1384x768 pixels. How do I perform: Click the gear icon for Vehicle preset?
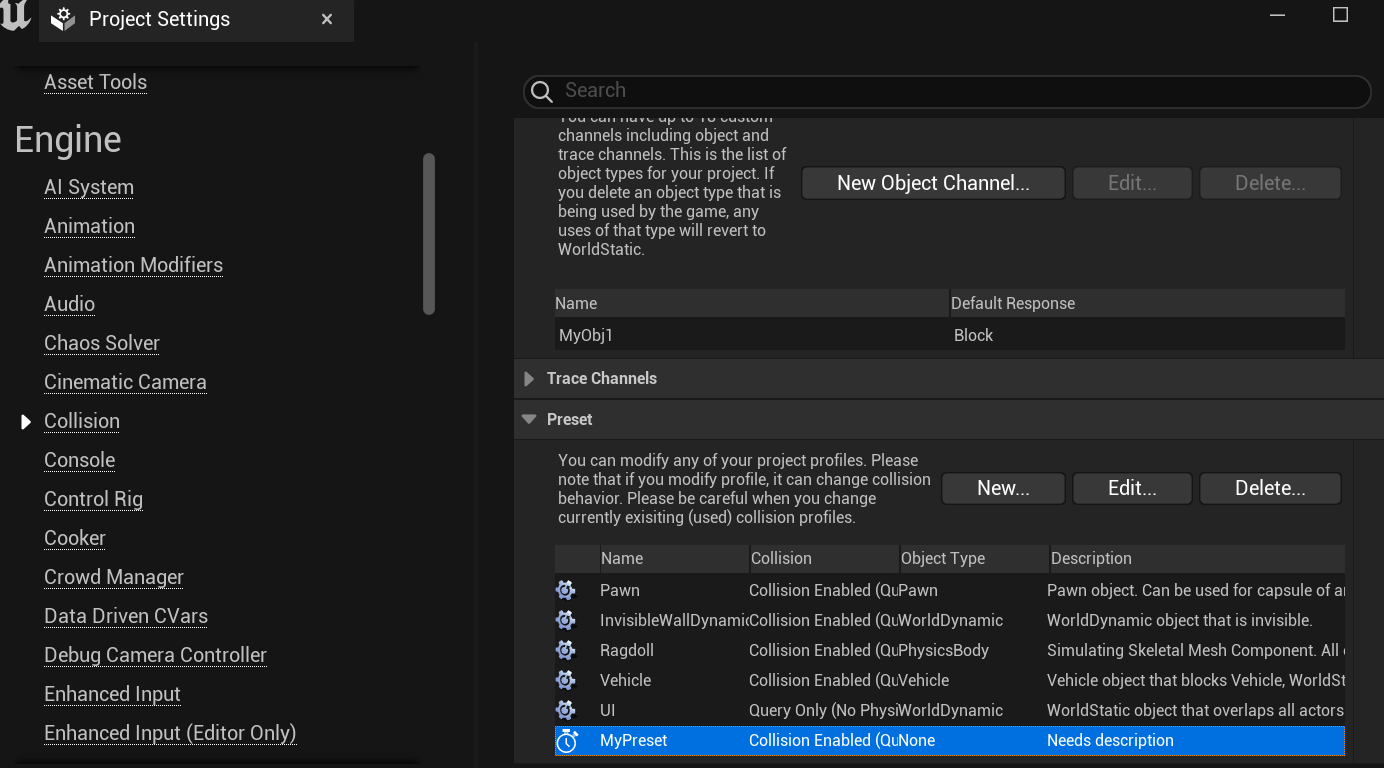(566, 680)
